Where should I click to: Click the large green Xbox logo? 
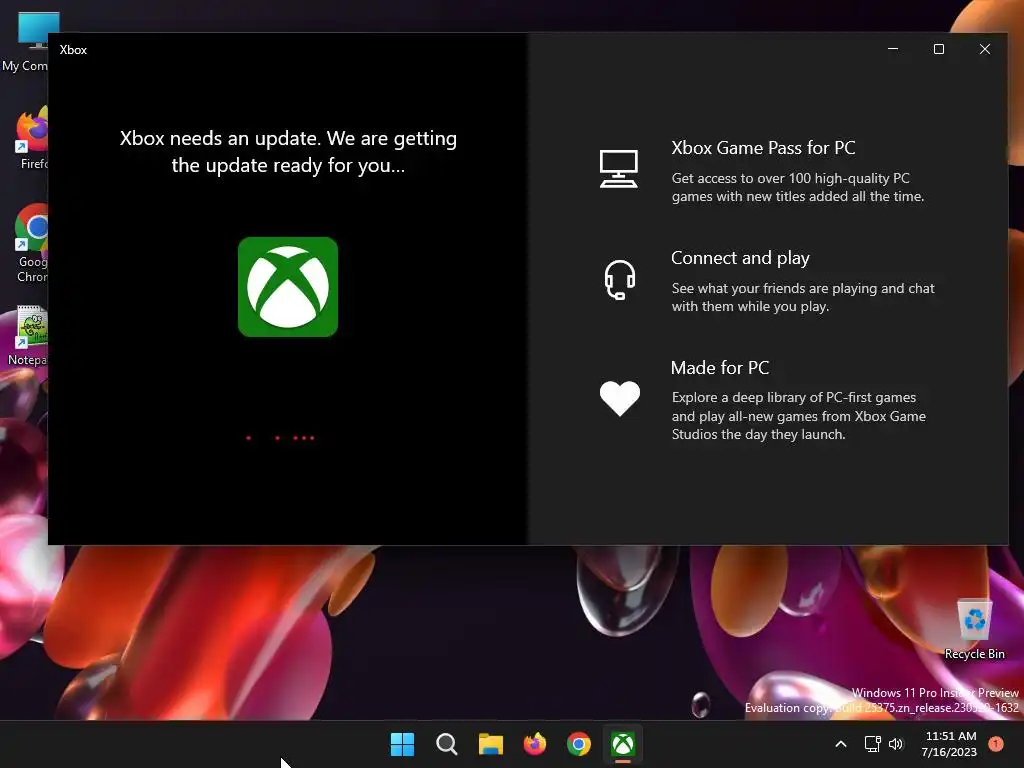pos(288,287)
